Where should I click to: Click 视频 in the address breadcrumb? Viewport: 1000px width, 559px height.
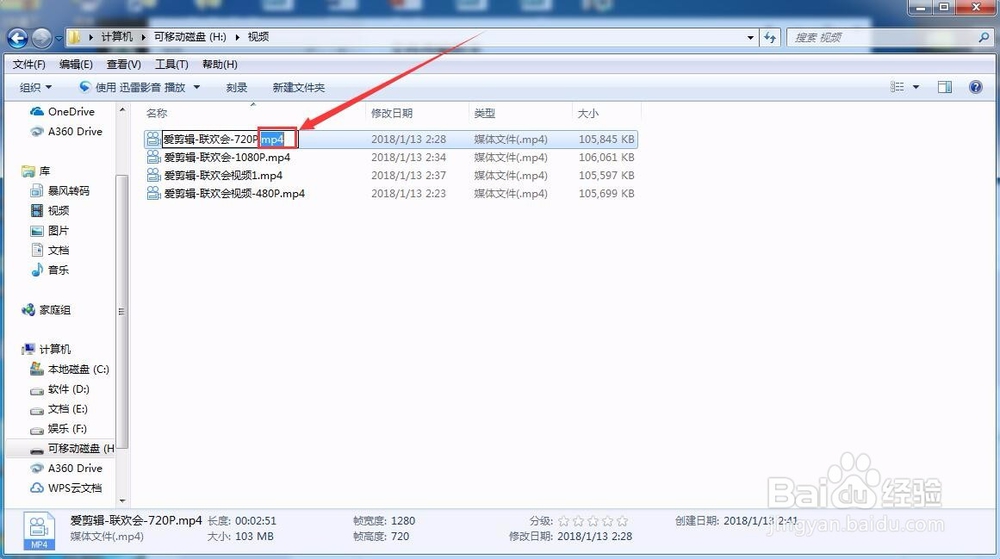(258, 37)
